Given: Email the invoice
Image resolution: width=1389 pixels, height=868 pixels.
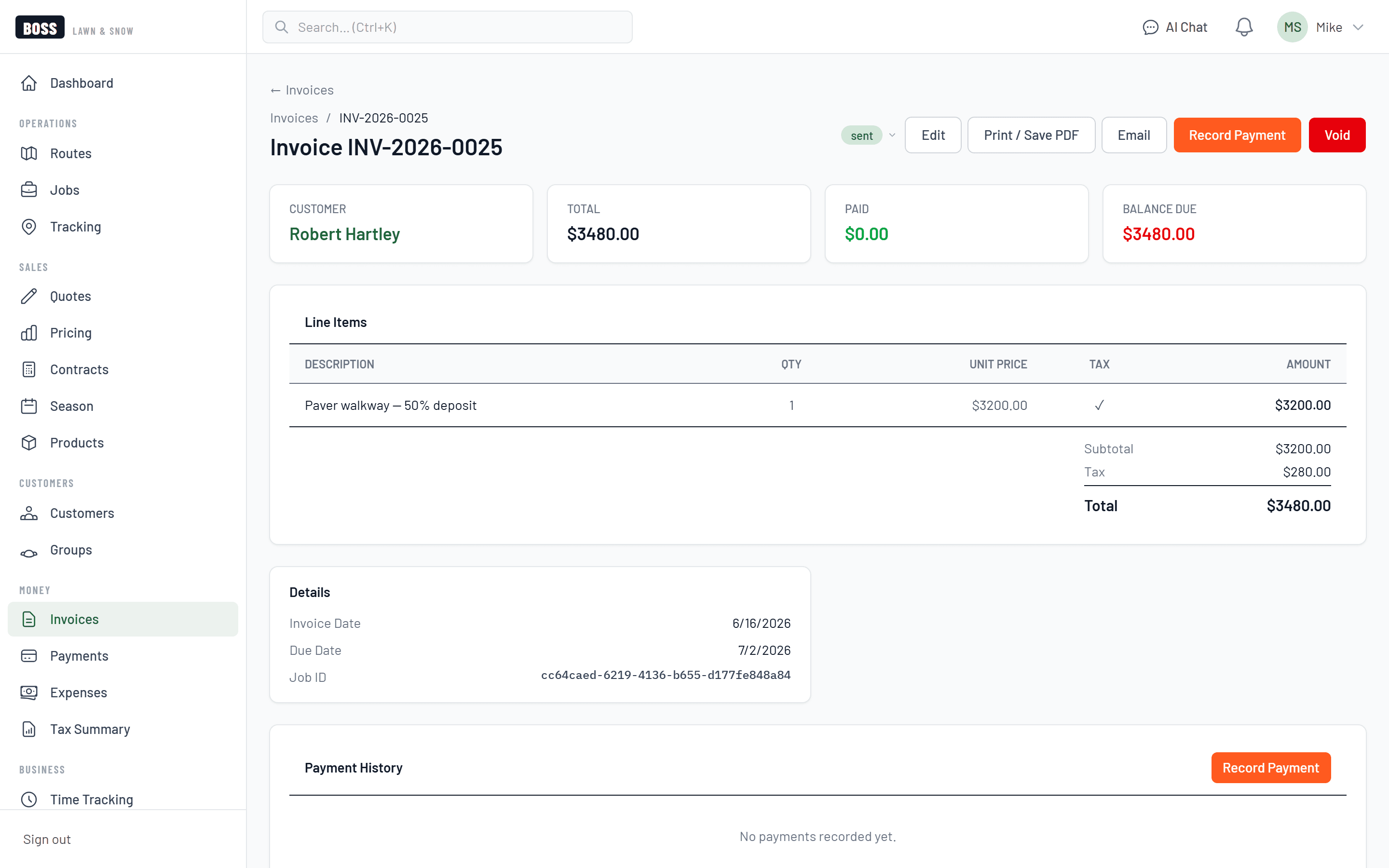Looking at the screenshot, I should 1133,136.
